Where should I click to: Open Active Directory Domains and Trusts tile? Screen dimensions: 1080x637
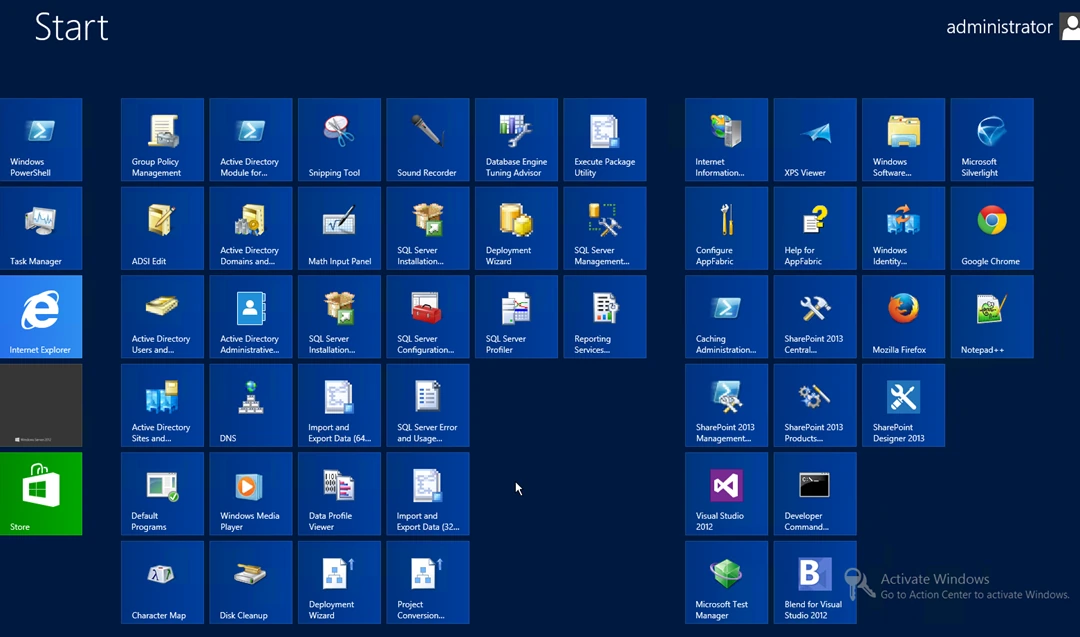point(251,228)
